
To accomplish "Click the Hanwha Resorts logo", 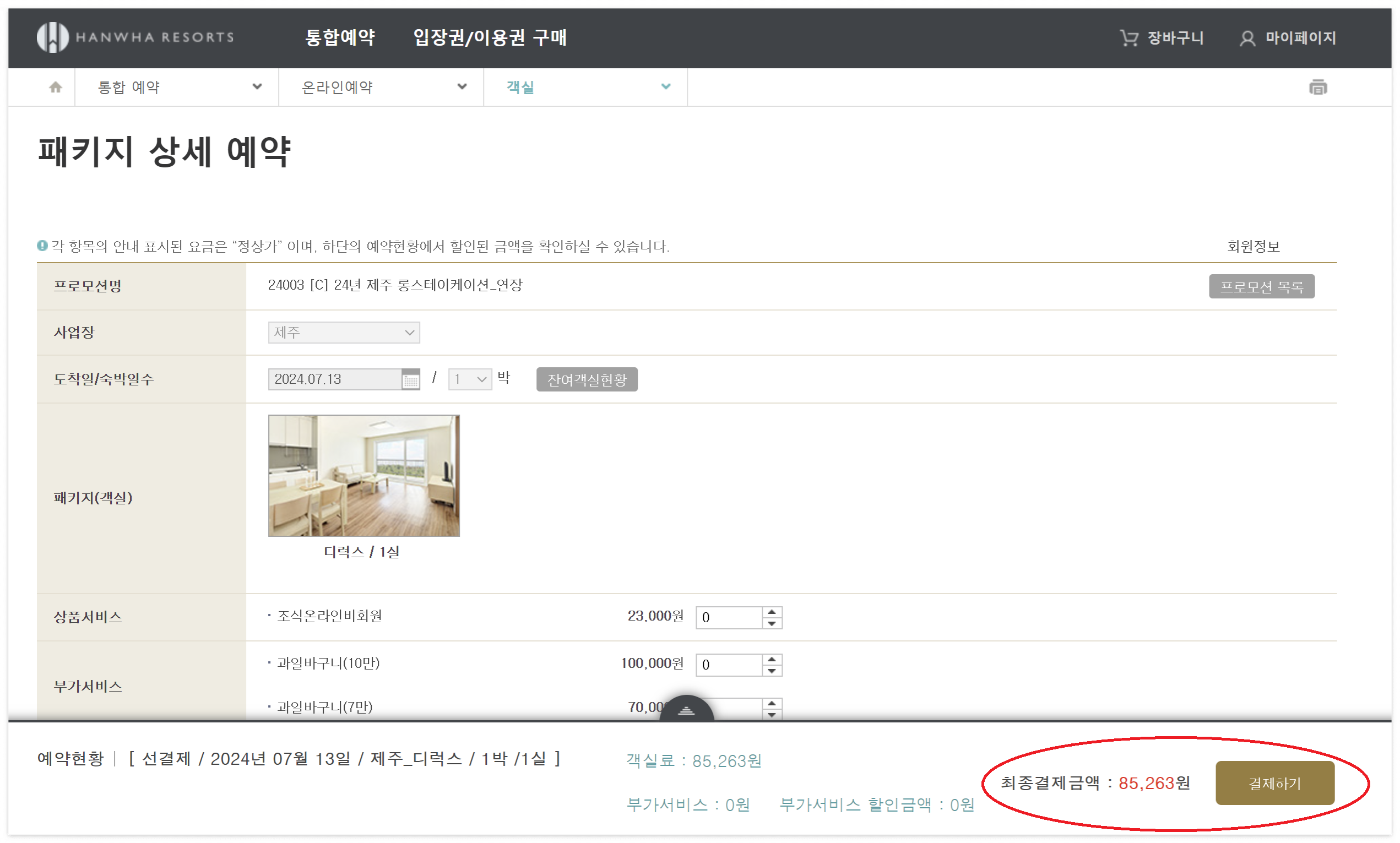I will pyautogui.click(x=135, y=37).
